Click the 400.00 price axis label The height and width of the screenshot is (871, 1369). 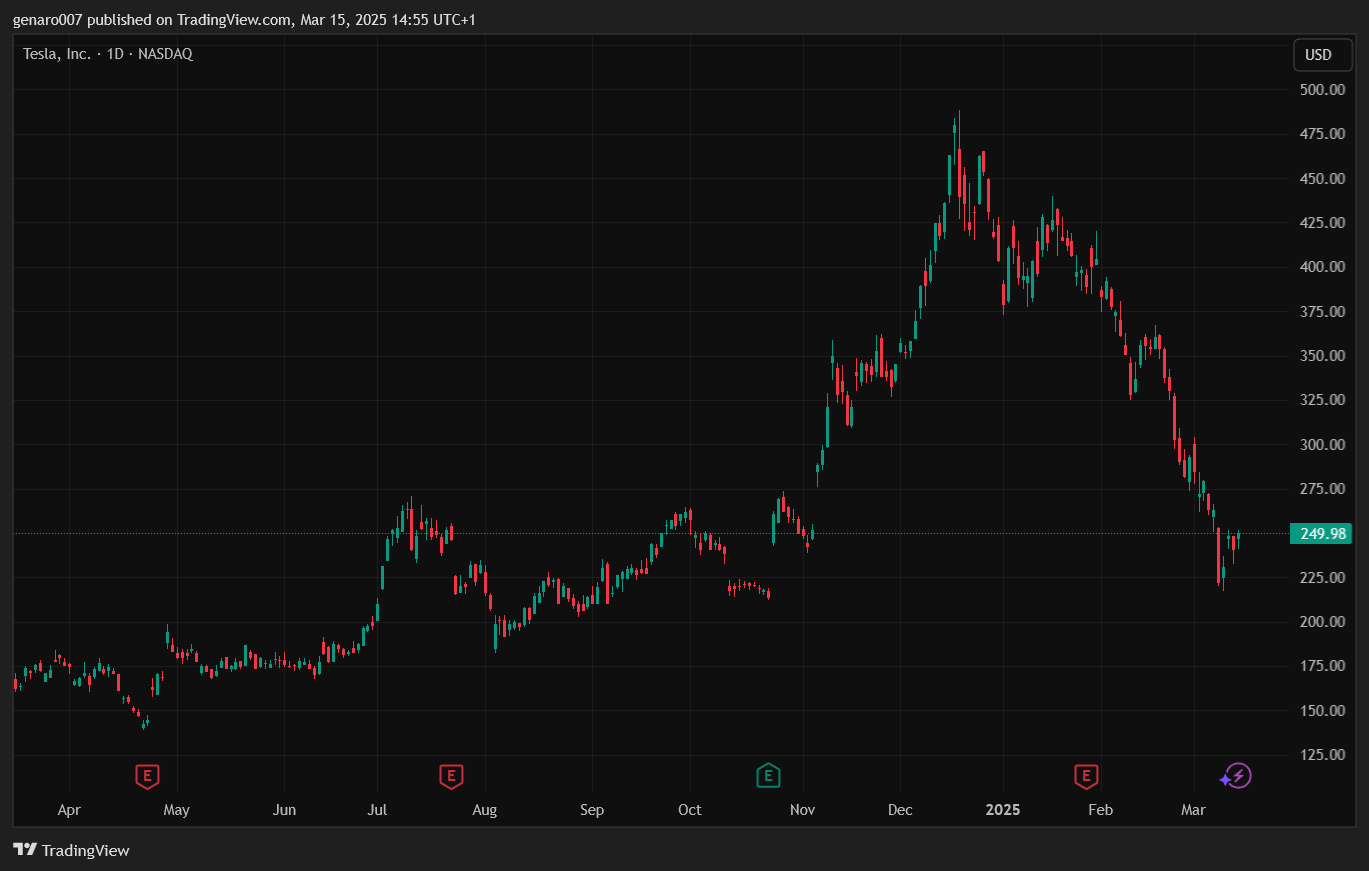click(x=1321, y=267)
